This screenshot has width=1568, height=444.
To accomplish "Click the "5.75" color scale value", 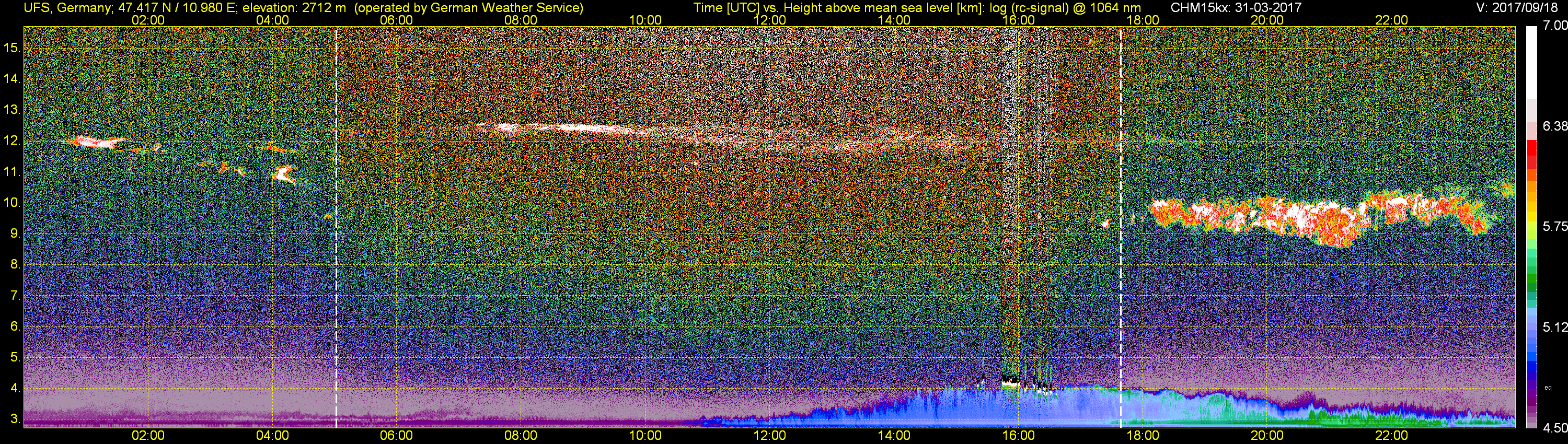I will 1555,226.
